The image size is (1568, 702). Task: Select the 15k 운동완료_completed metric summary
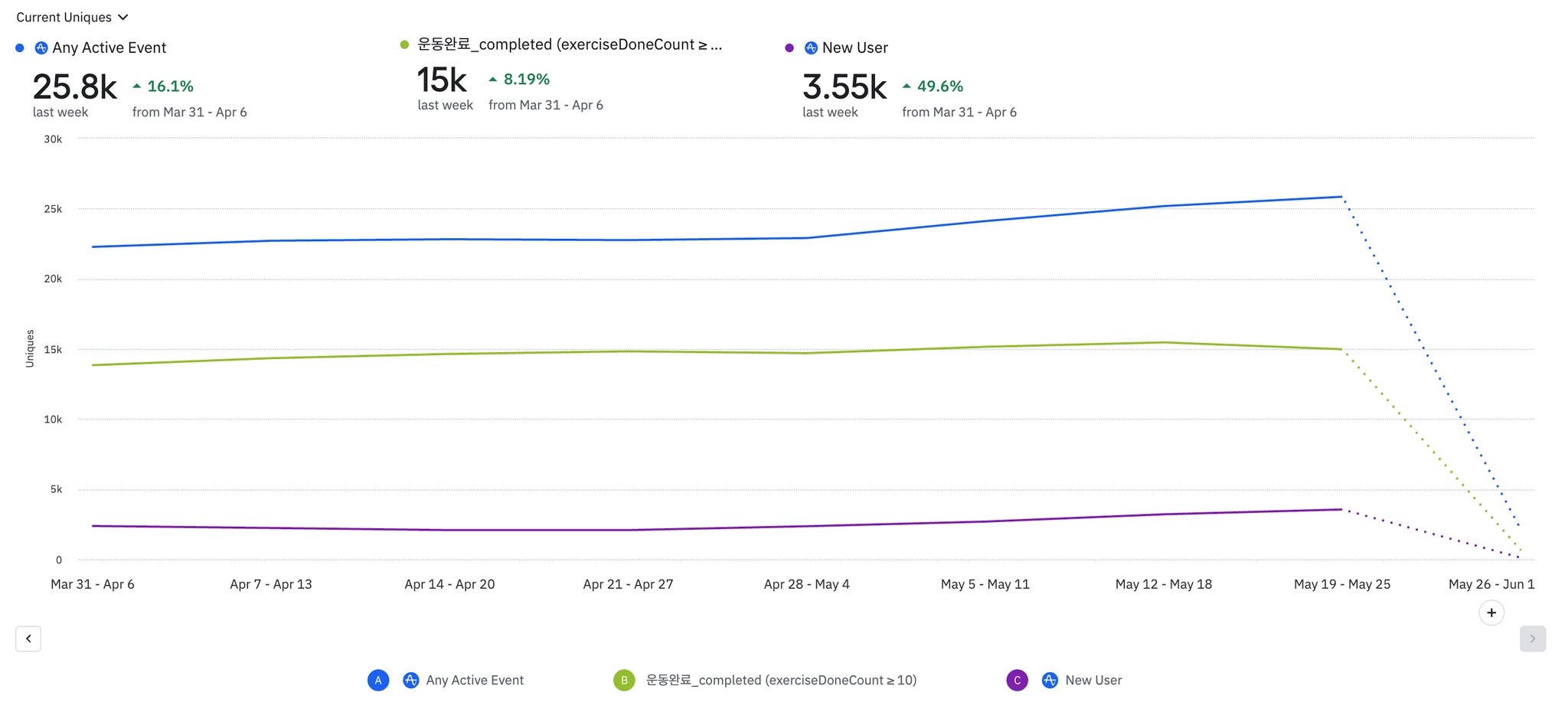[x=442, y=80]
